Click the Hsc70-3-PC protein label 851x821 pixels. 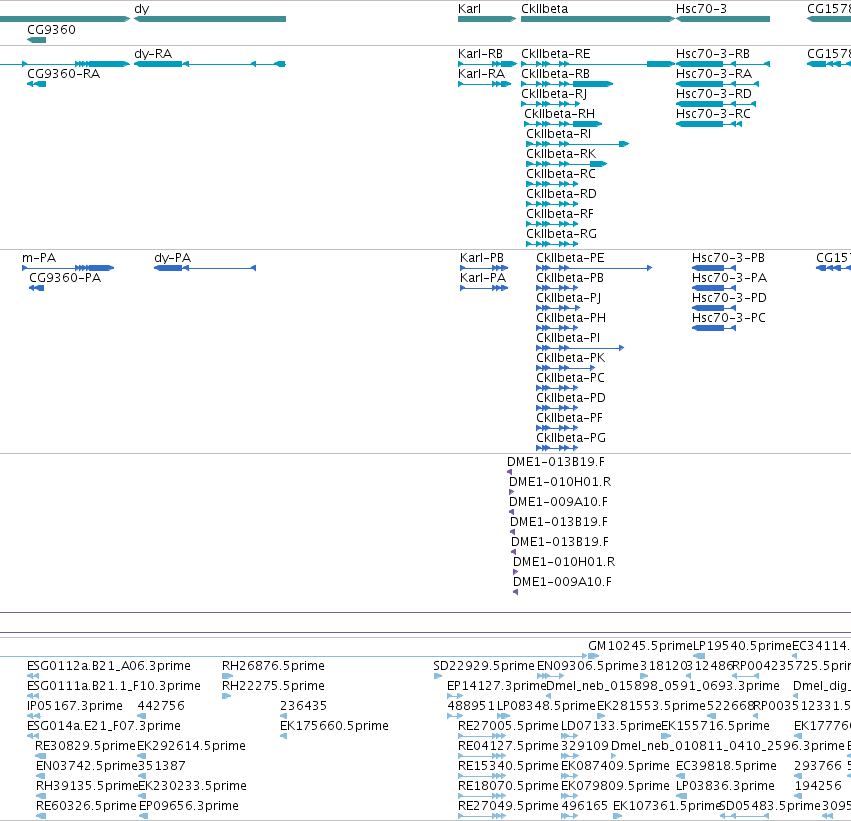[x=729, y=318]
